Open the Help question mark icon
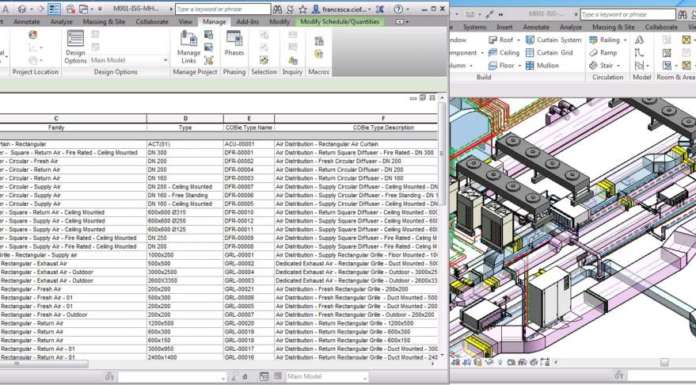696x385 pixels. 398,9
